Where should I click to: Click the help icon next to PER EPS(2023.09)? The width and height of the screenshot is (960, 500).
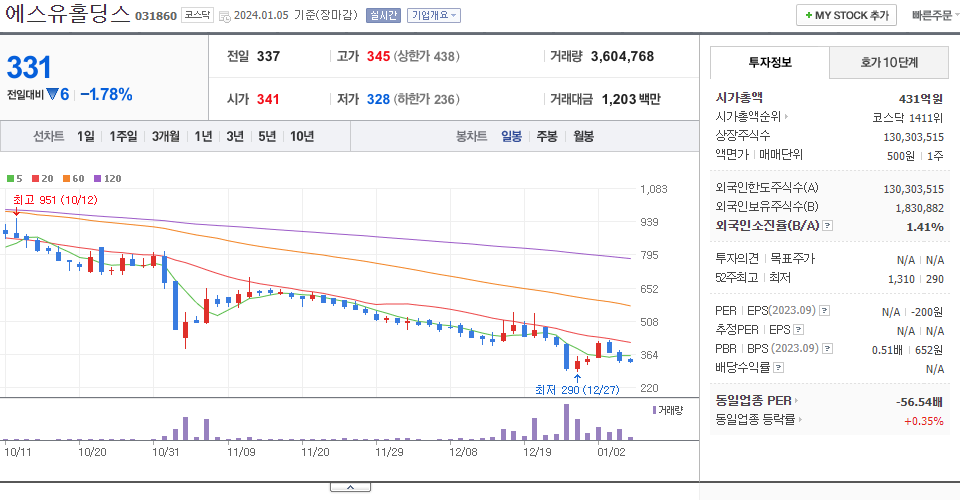pos(825,311)
